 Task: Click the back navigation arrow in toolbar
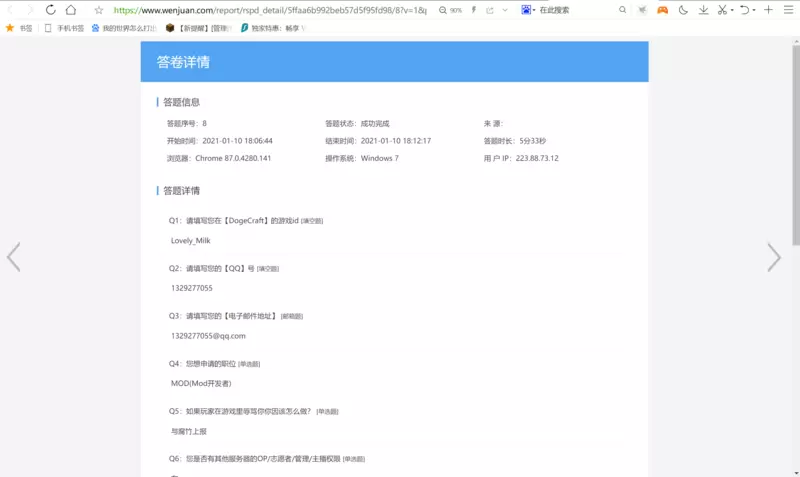10,10
